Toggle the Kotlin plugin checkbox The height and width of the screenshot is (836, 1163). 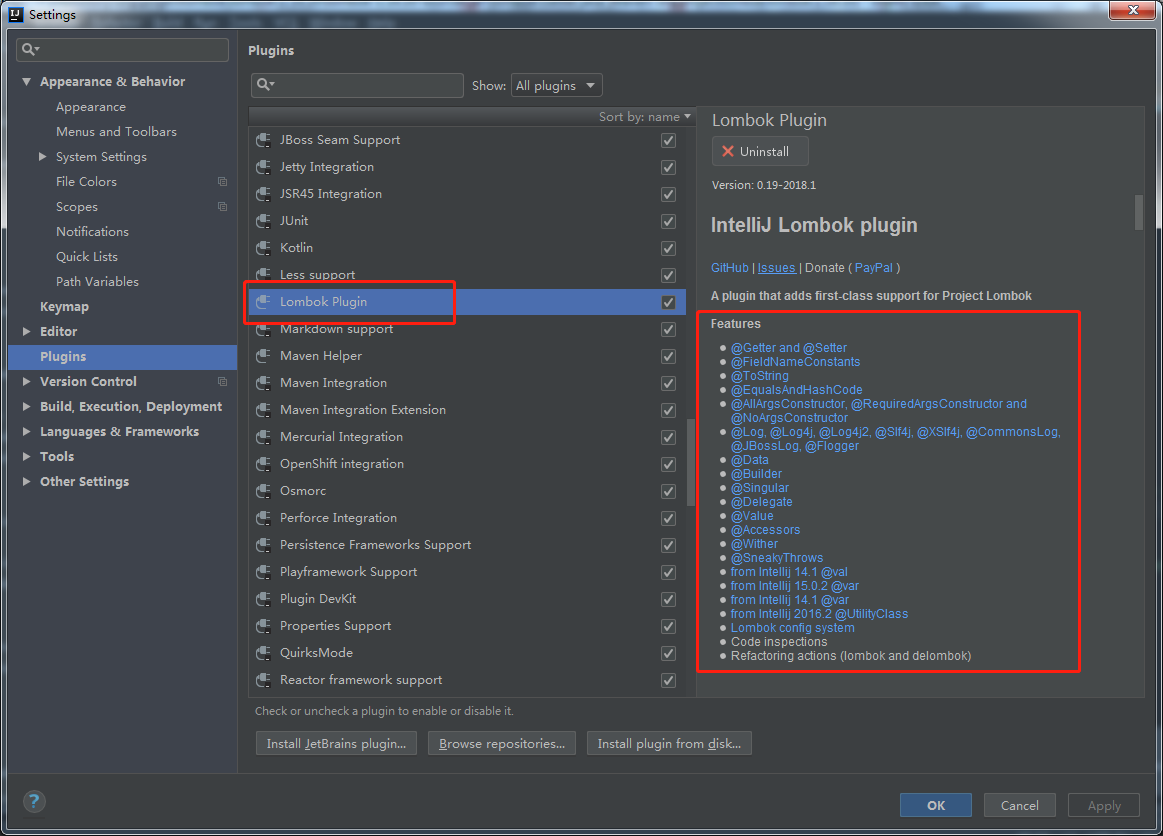point(668,248)
